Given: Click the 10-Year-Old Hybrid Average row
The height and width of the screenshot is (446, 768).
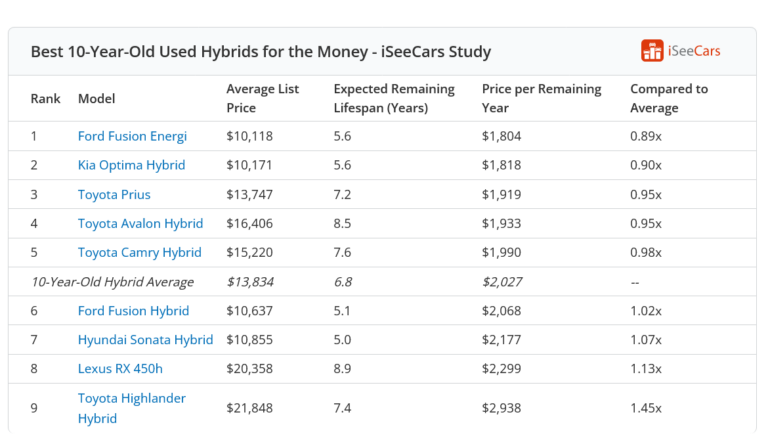Looking at the screenshot, I should click(x=112, y=282).
